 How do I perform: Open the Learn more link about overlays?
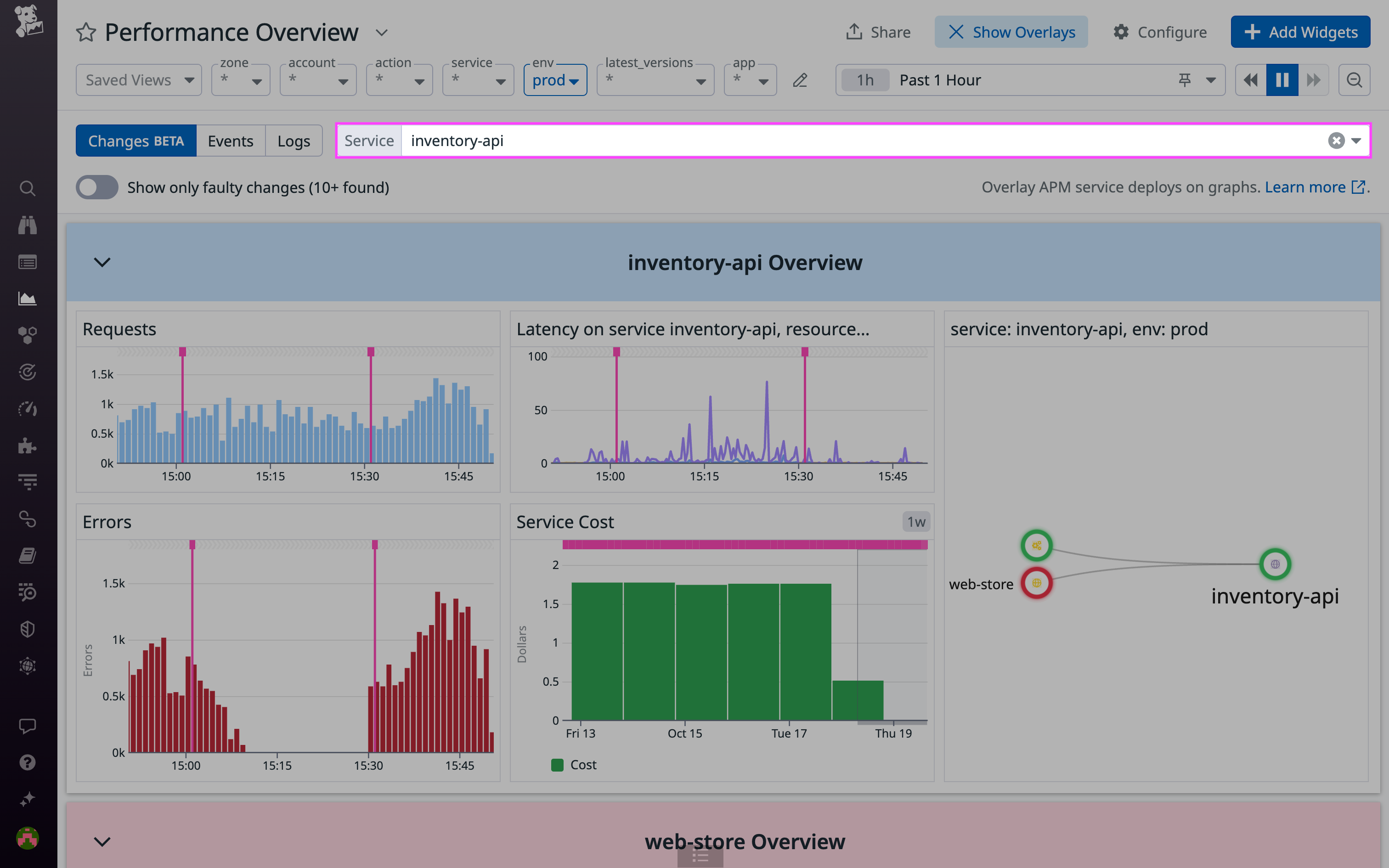1305,186
